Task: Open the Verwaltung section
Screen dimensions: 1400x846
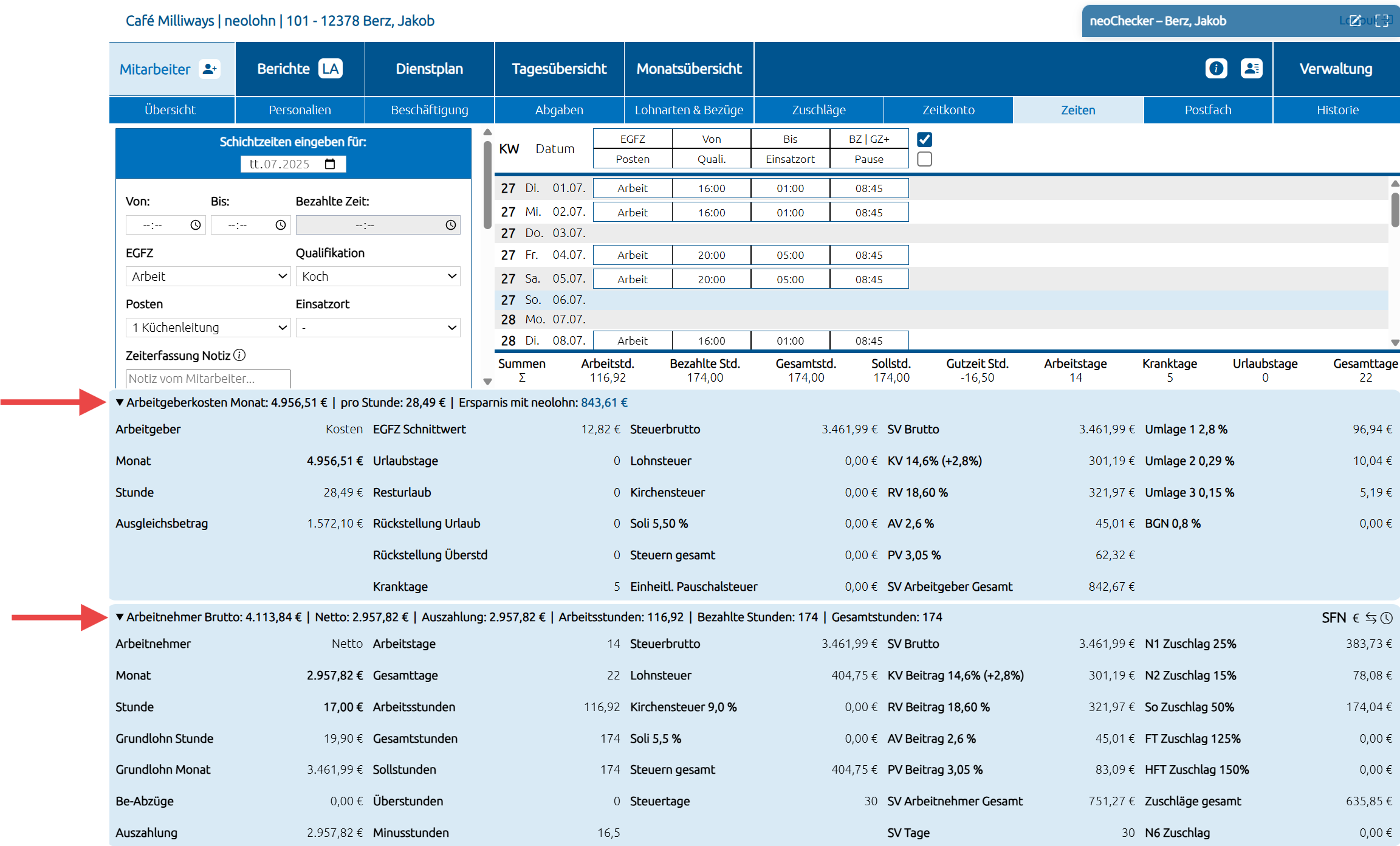Action: (x=1336, y=69)
